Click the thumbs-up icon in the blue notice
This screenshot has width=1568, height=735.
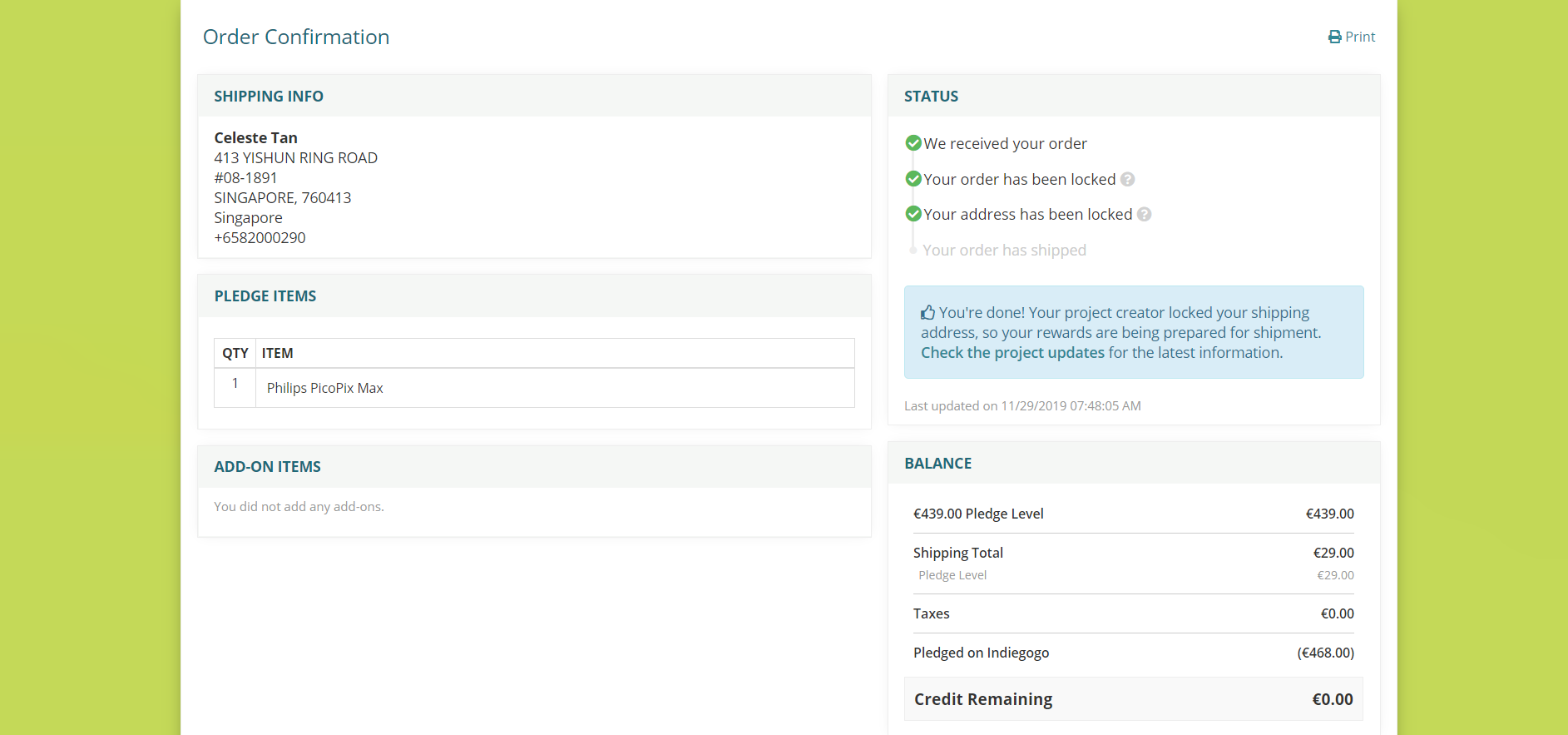928,312
